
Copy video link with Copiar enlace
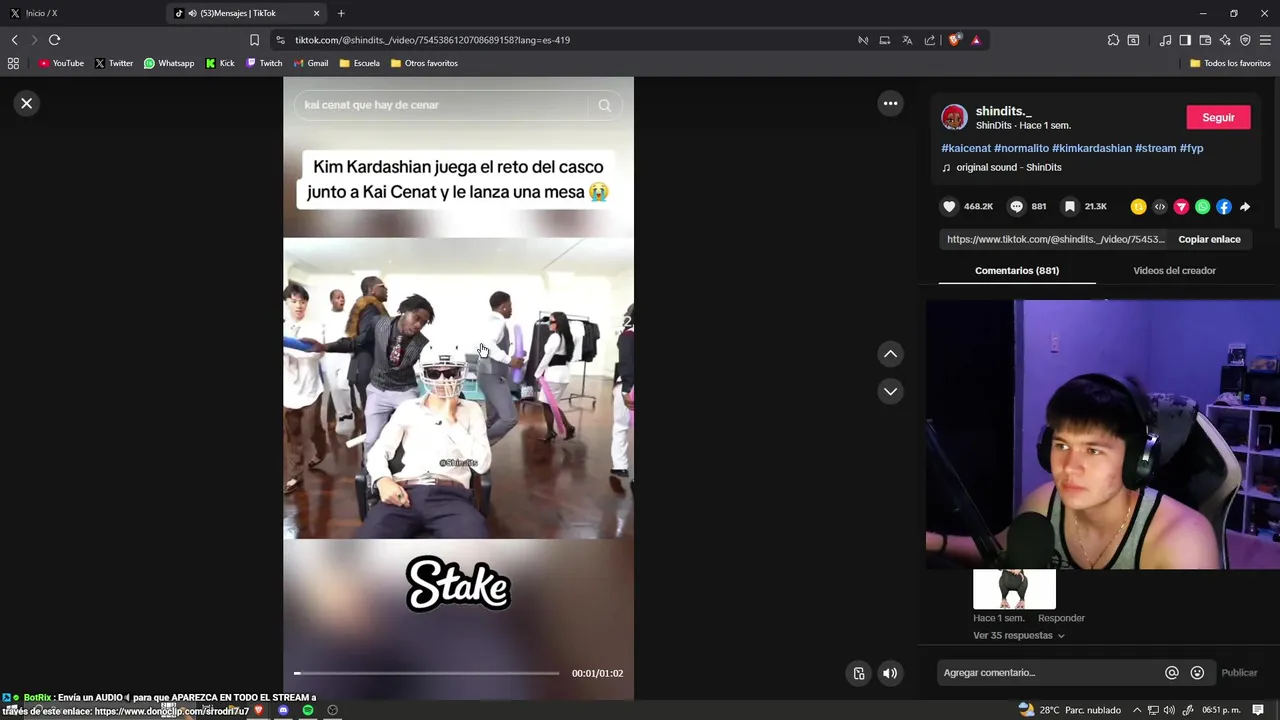click(1209, 239)
